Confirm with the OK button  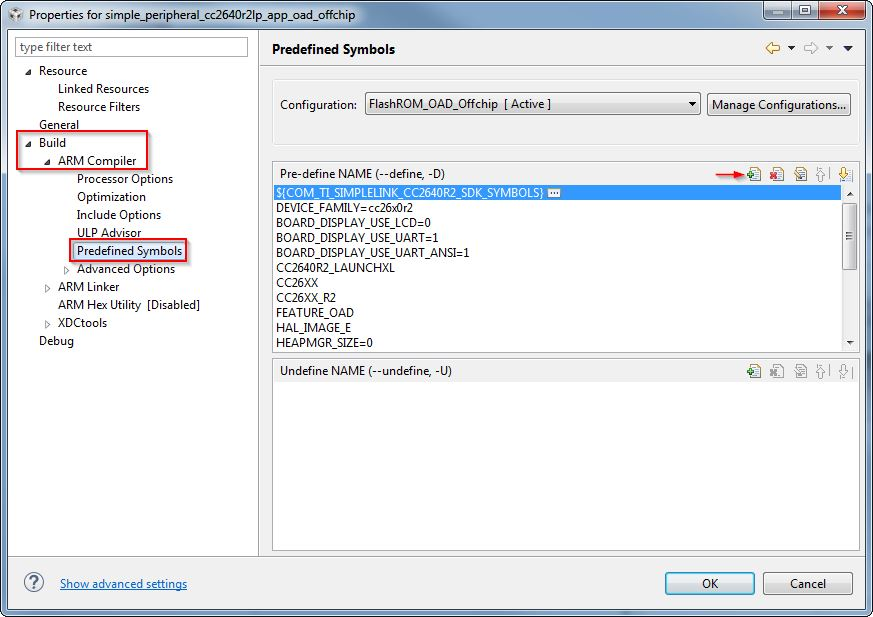pos(710,584)
